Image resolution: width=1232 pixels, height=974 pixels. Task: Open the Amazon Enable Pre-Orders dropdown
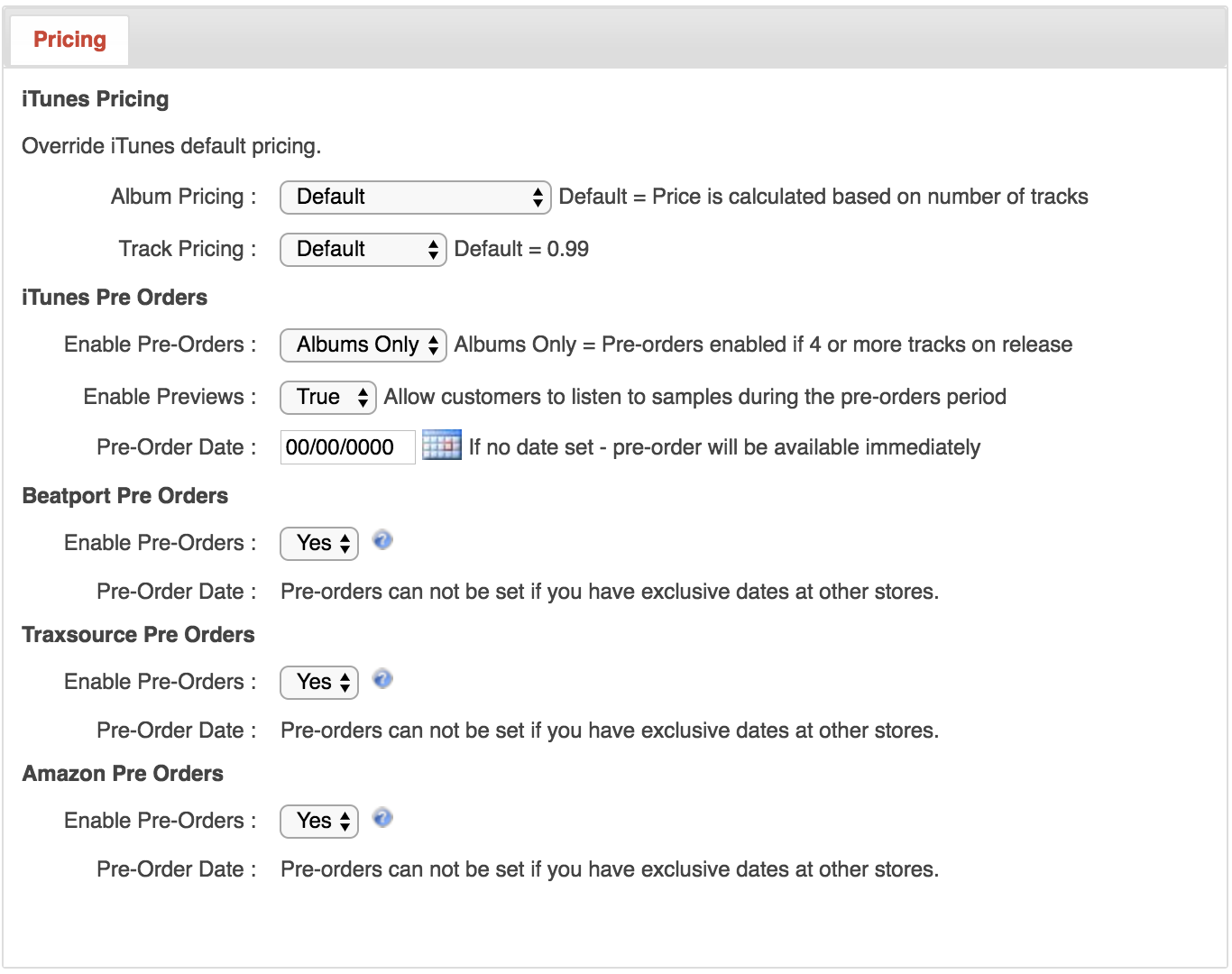(x=319, y=822)
